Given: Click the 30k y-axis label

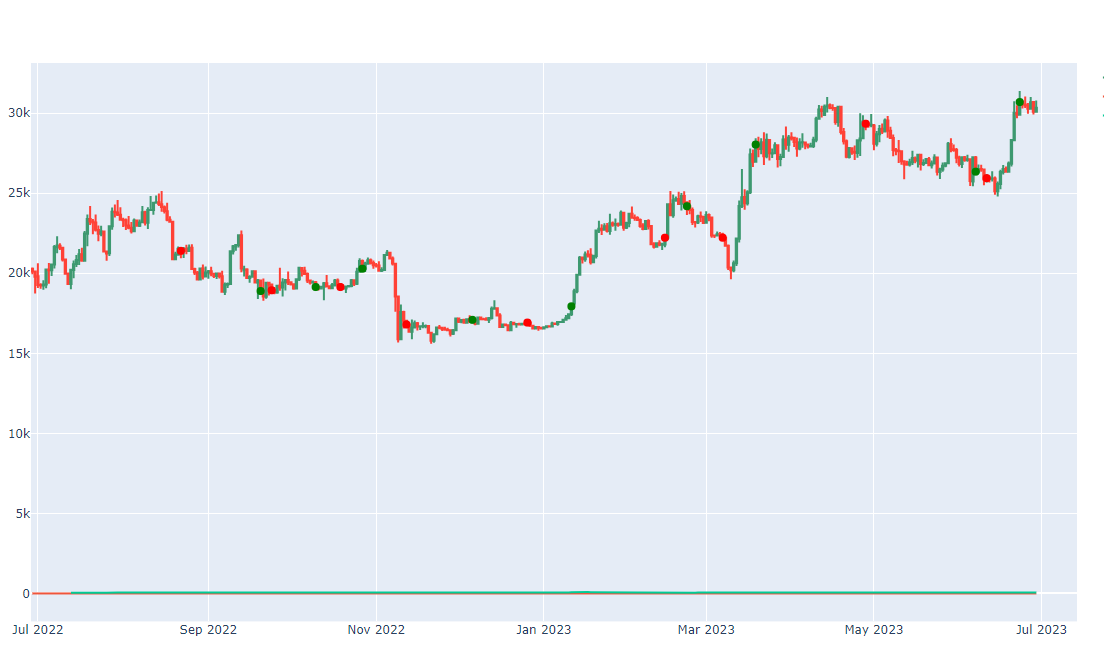Looking at the screenshot, I should [x=19, y=113].
